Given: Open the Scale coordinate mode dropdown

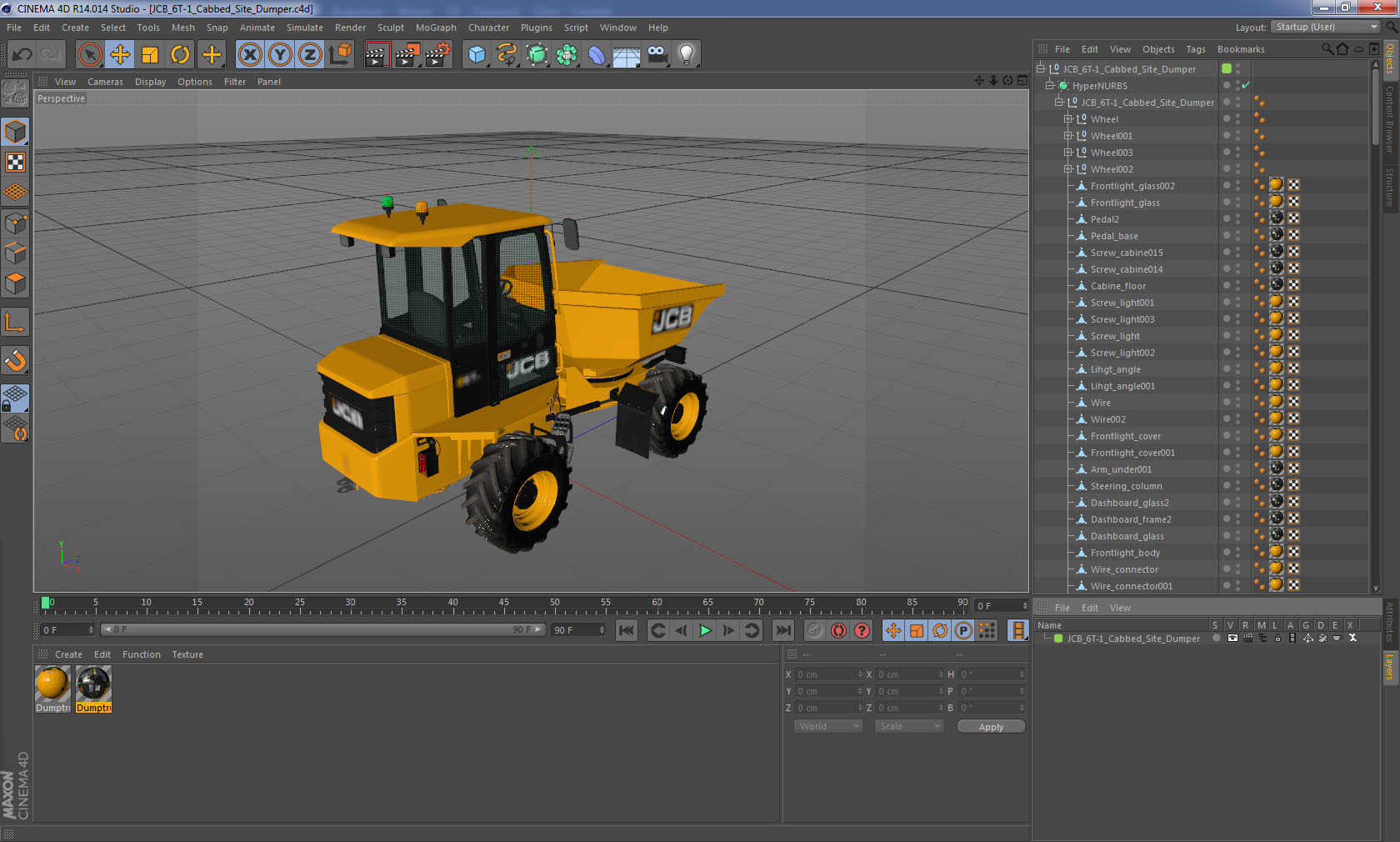Looking at the screenshot, I should click(x=908, y=726).
